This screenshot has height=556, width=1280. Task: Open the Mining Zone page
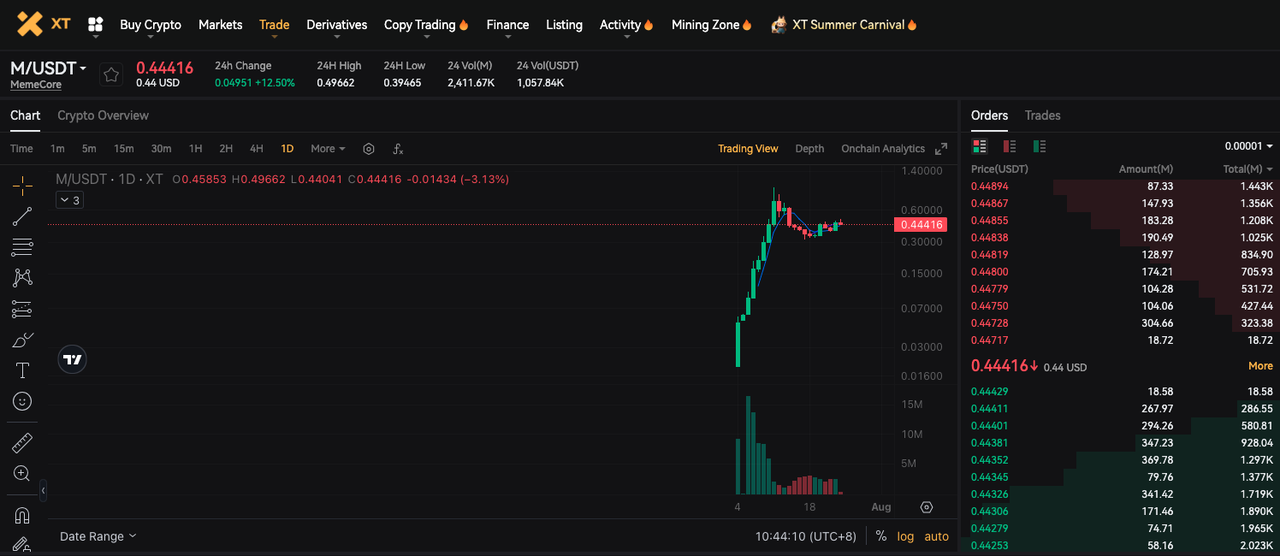click(x=711, y=25)
